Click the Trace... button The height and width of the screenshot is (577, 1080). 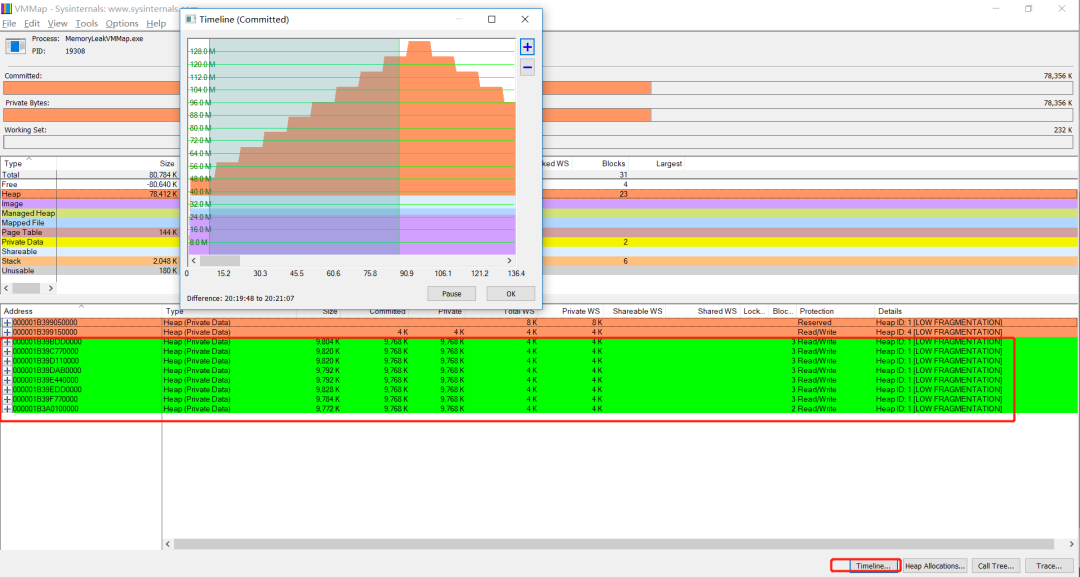[x=1049, y=566]
